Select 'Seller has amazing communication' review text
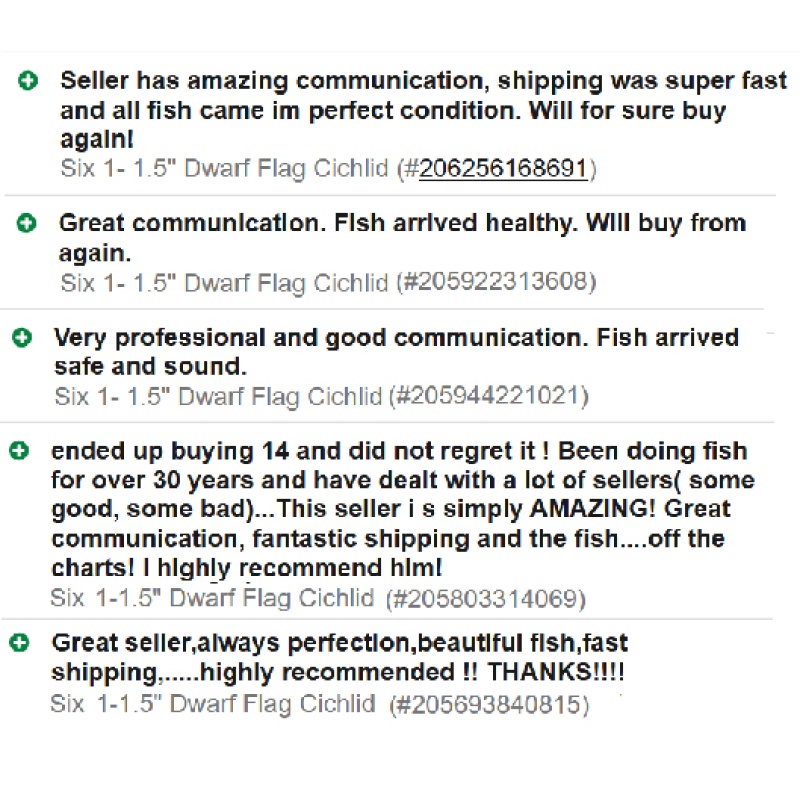 423,110
